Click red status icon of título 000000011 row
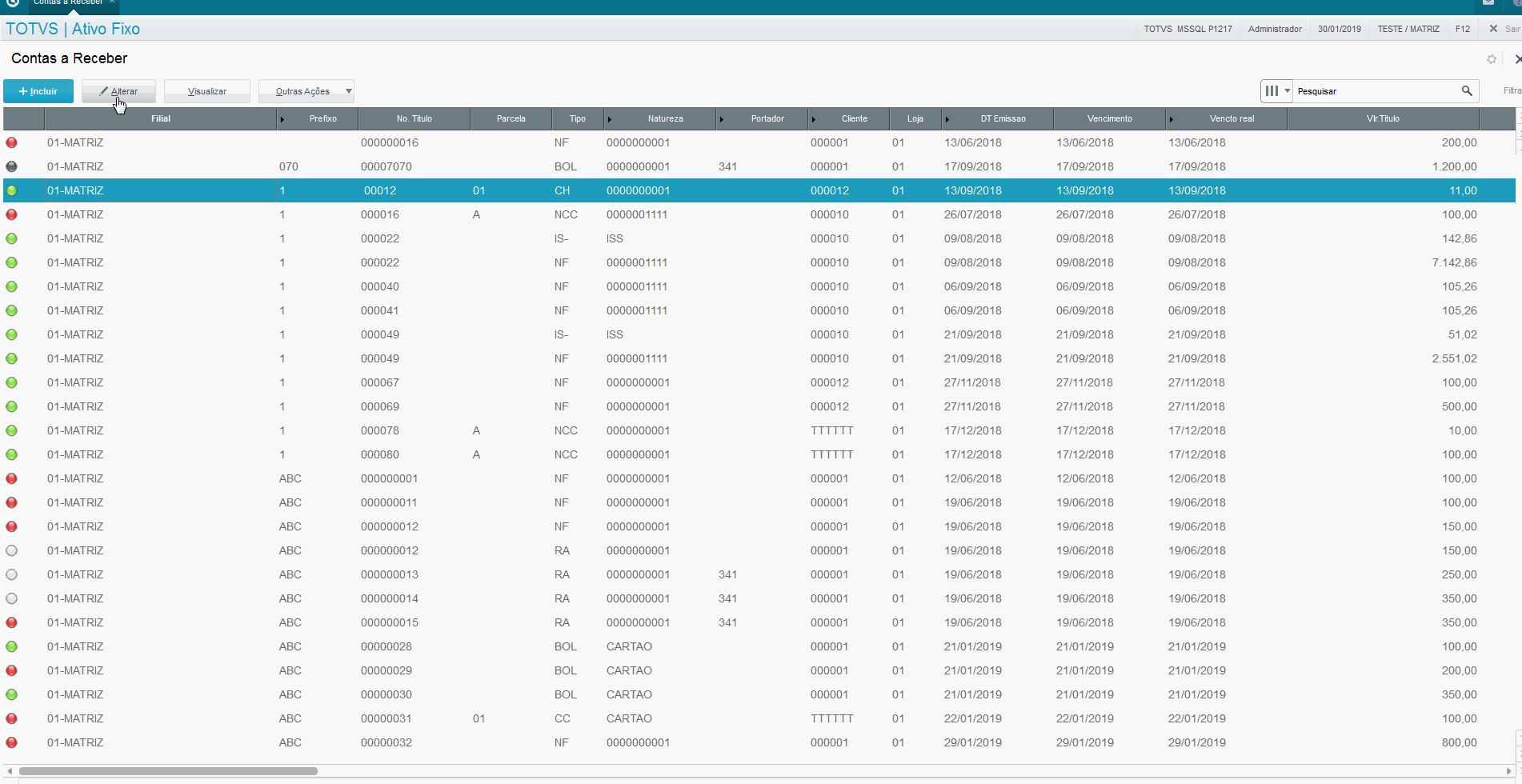 [x=12, y=502]
